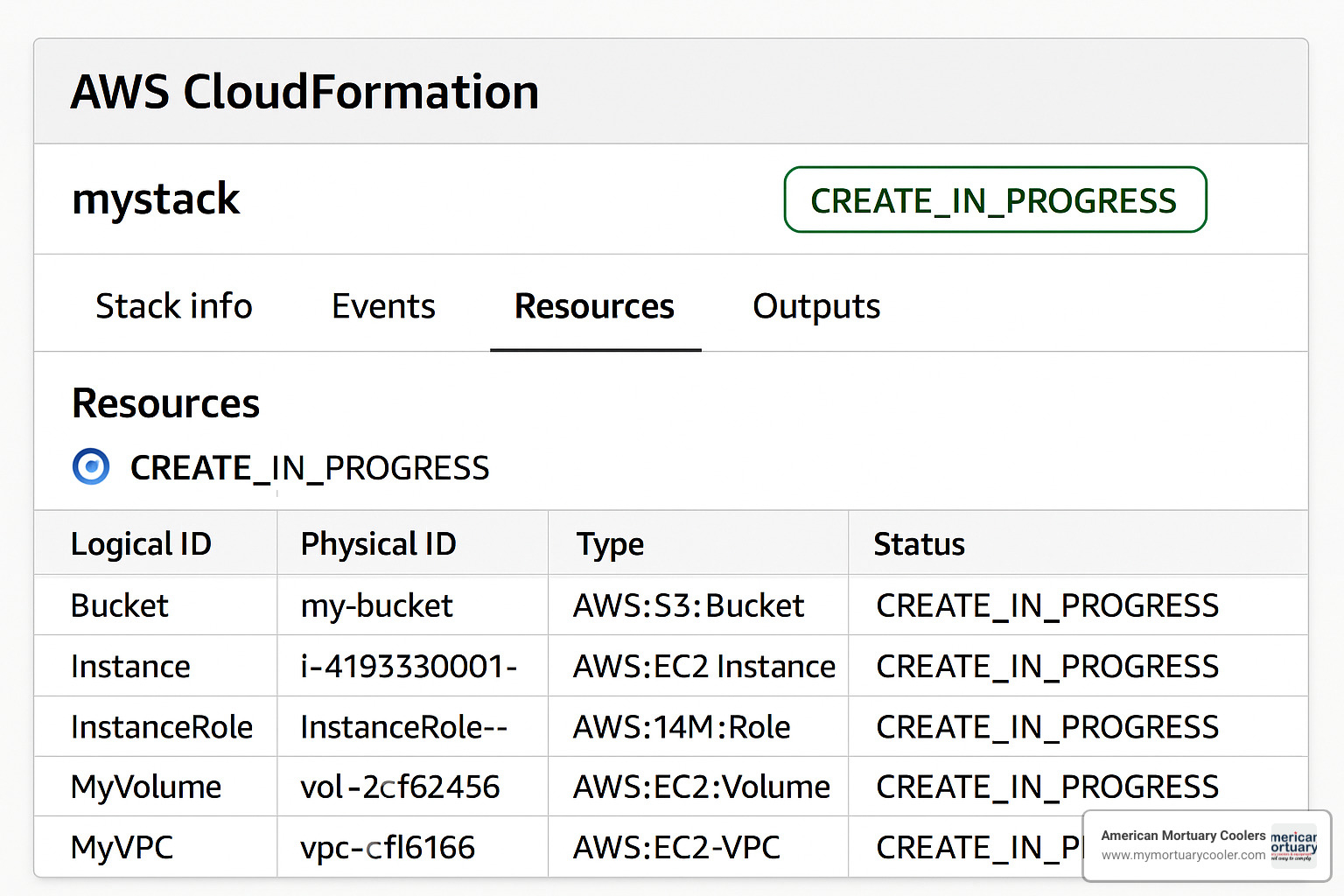Click CREATE_IN_PROGRESS text beside the blue icon
Image resolution: width=1344 pixels, height=896 pixels.
click(x=310, y=468)
